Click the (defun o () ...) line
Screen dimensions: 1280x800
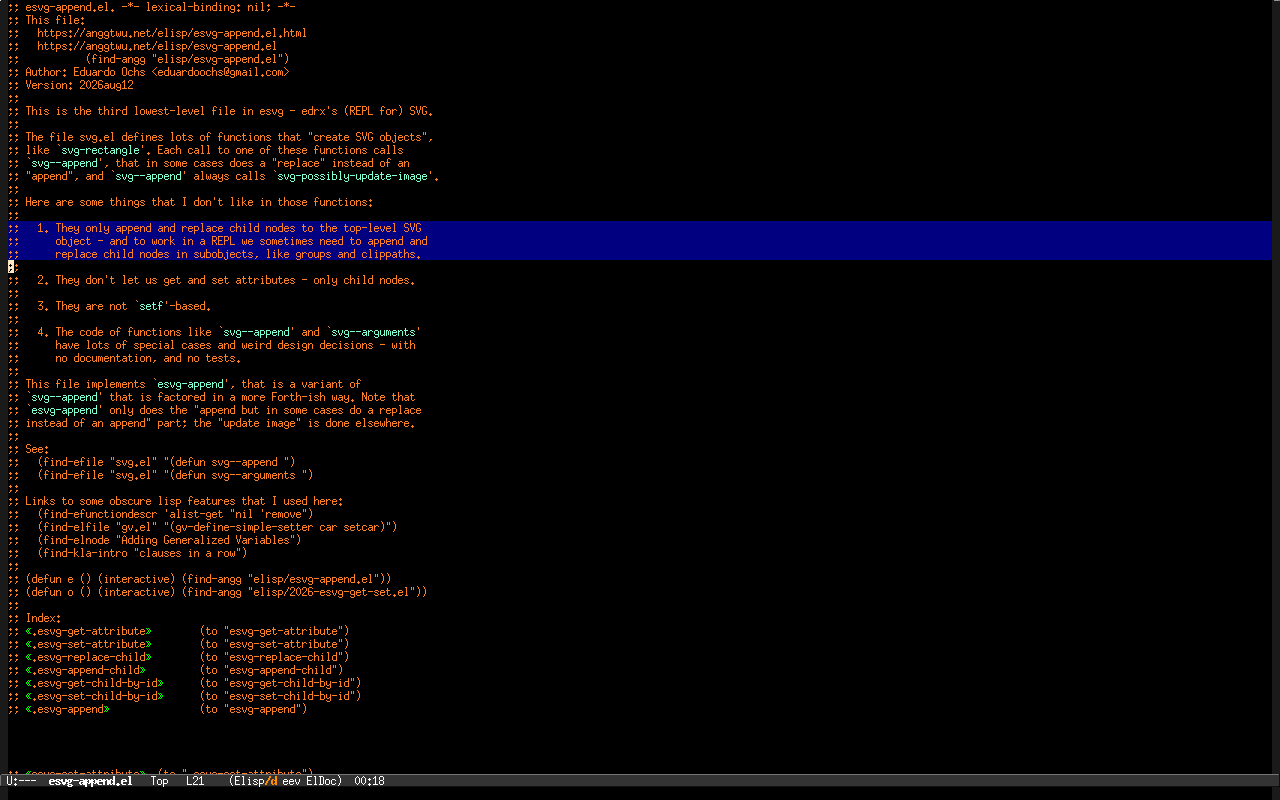(226, 592)
